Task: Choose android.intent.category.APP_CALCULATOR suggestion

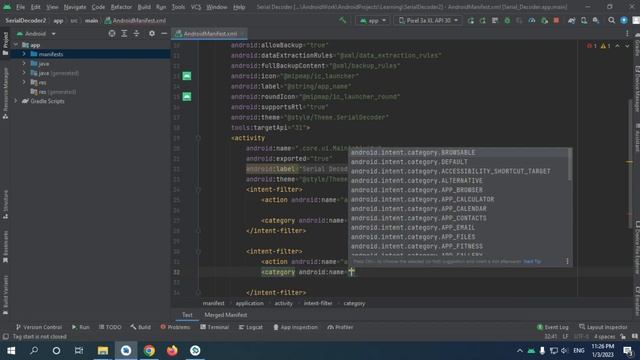Action: click(422, 200)
